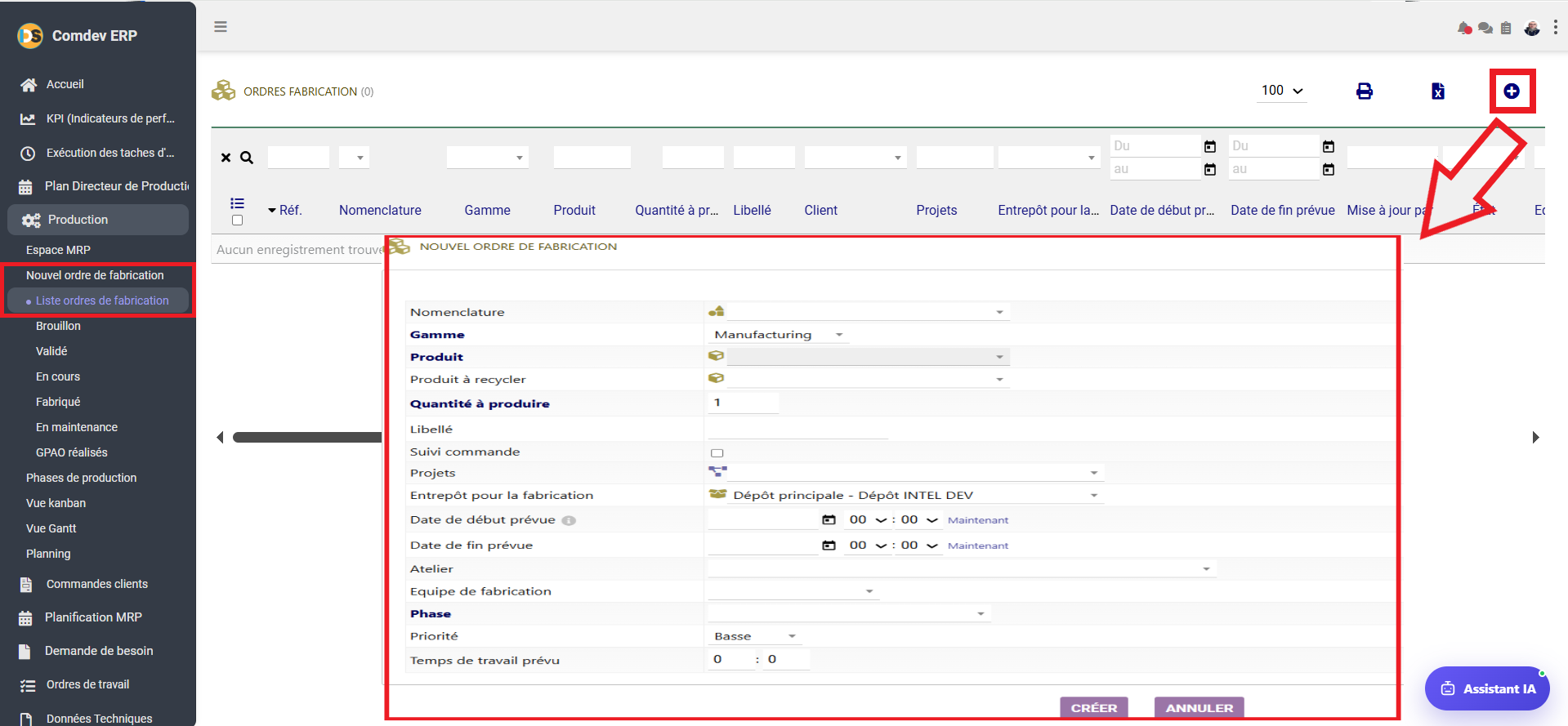This screenshot has height=726, width=1568.
Task: Click info icon beside Date de début prévue
Action: tap(569, 520)
